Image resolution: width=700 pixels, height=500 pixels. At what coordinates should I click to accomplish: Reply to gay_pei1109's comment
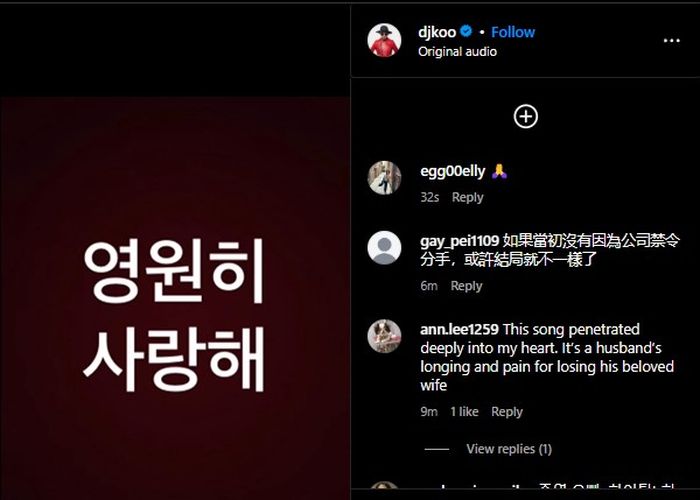pyautogui.click(x=467, y=286)
